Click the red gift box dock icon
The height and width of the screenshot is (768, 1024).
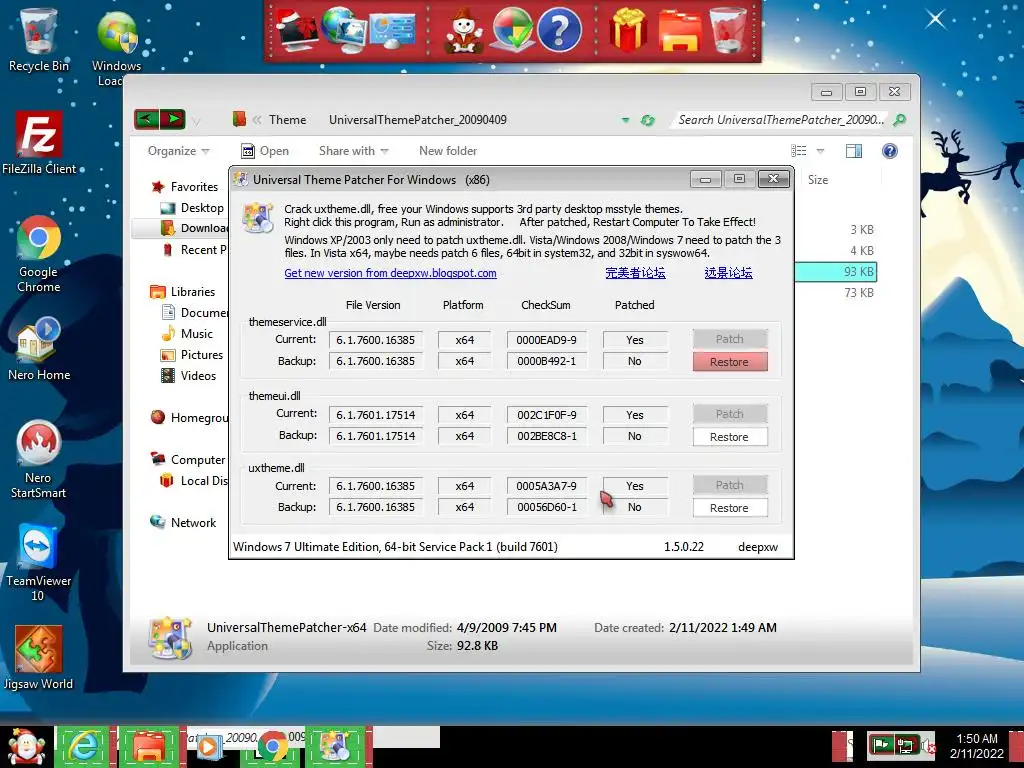click(628, 30)
